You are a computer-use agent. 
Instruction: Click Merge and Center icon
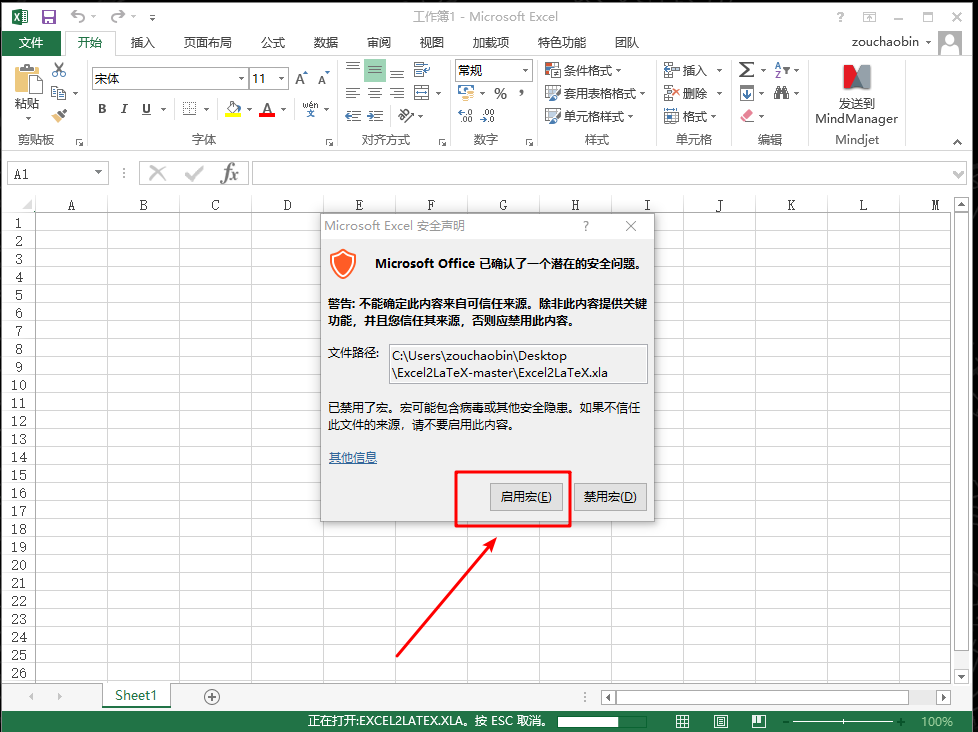(x=422, y=94)
